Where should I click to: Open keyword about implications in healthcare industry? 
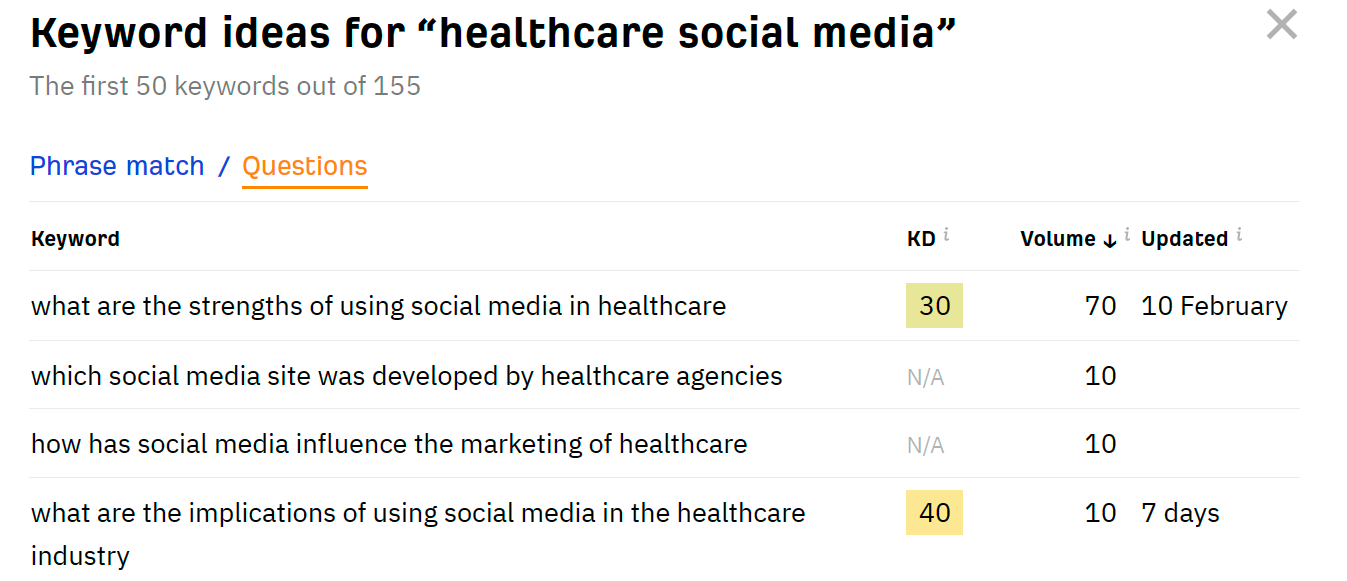[417, 514]
